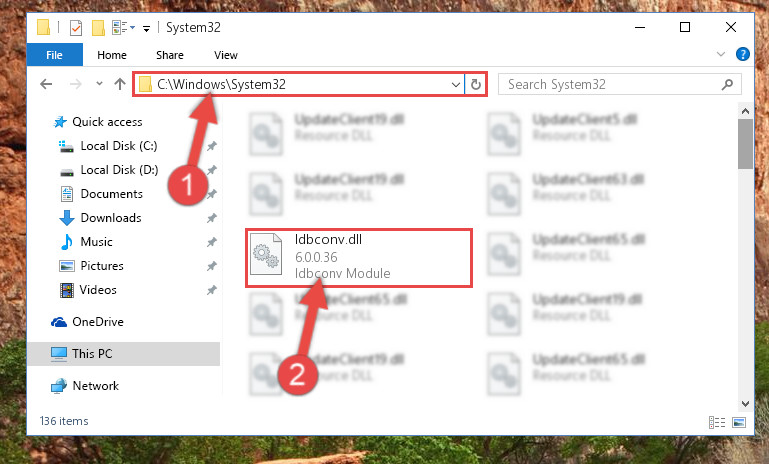The width and height of the screenshot is (769, 464).
Task: Click the search magnifier icon
Action: click(x=727, y=84)
